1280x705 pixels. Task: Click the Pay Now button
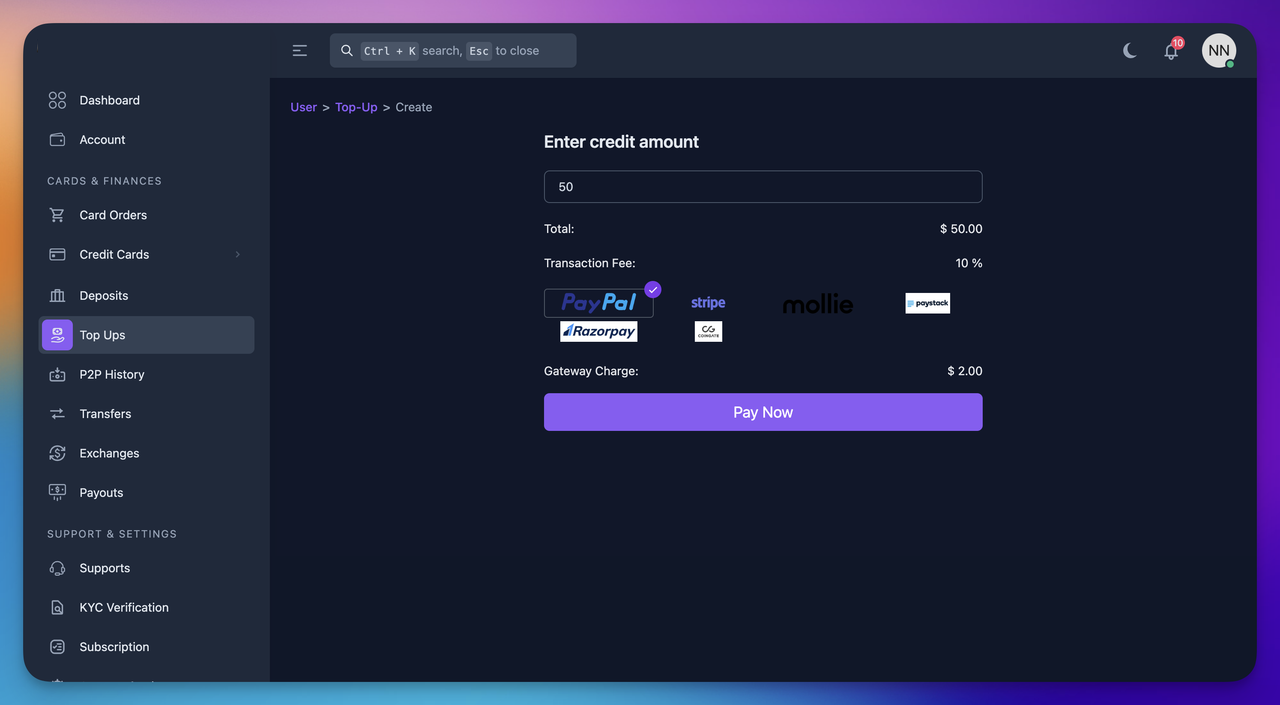(763, 412)
